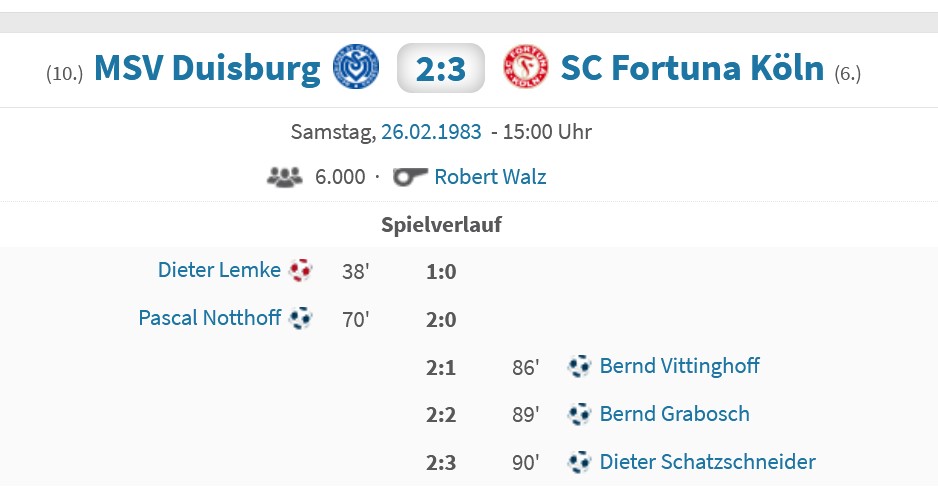Screen dimensions: 938x495
Task: Click the SC Fortuna Köln club crest
Action: (526, 67)
